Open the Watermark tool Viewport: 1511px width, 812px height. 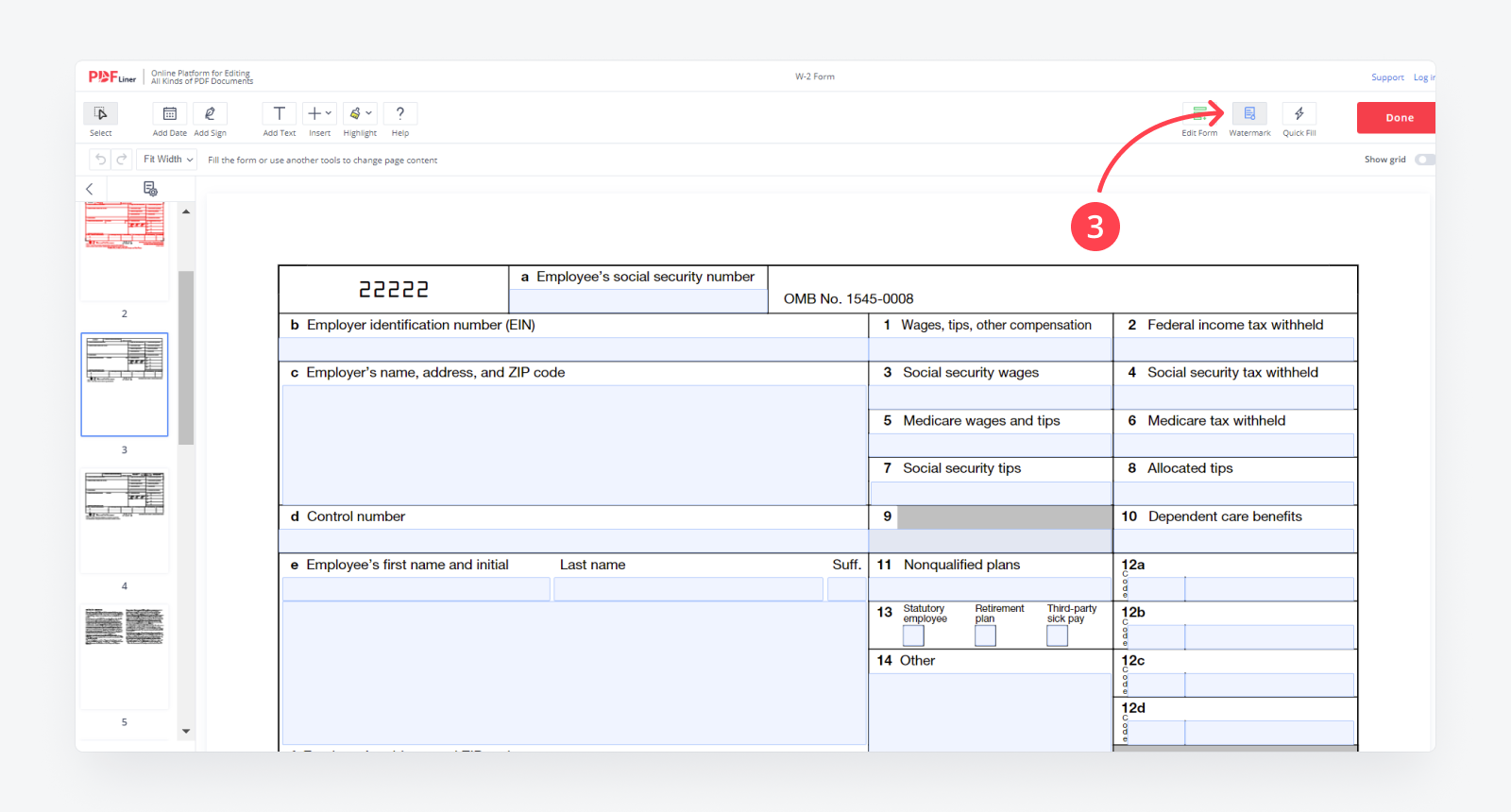[1249, 114]
